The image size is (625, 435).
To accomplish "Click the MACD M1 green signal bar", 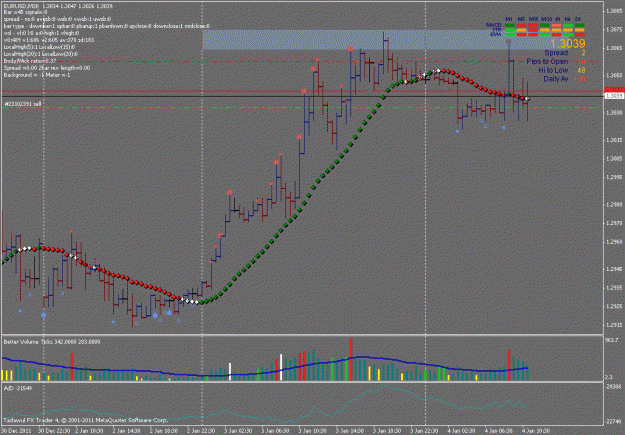I will coord(509,25).
